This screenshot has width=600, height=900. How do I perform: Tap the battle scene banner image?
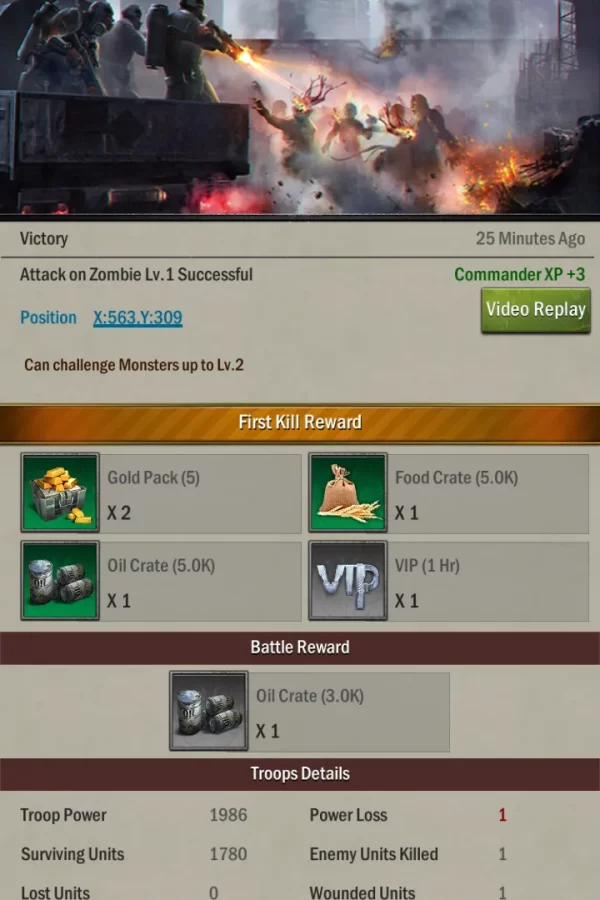[300, 107]
